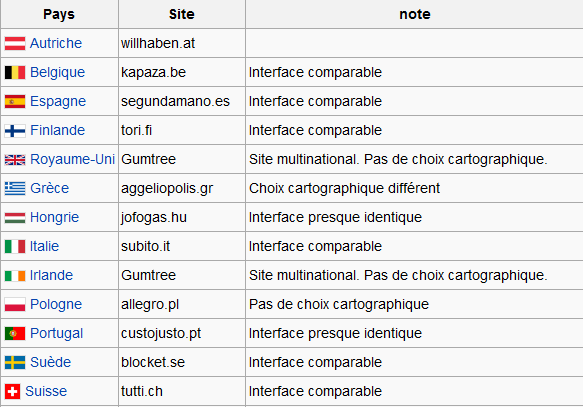The image size is (583, 407).
Task: Click the Portugal flag icon
Action: [x=15, y=333]
